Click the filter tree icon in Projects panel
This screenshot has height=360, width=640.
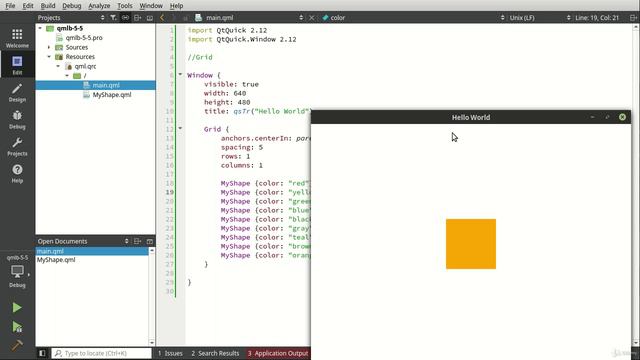(x=113, y=18)
